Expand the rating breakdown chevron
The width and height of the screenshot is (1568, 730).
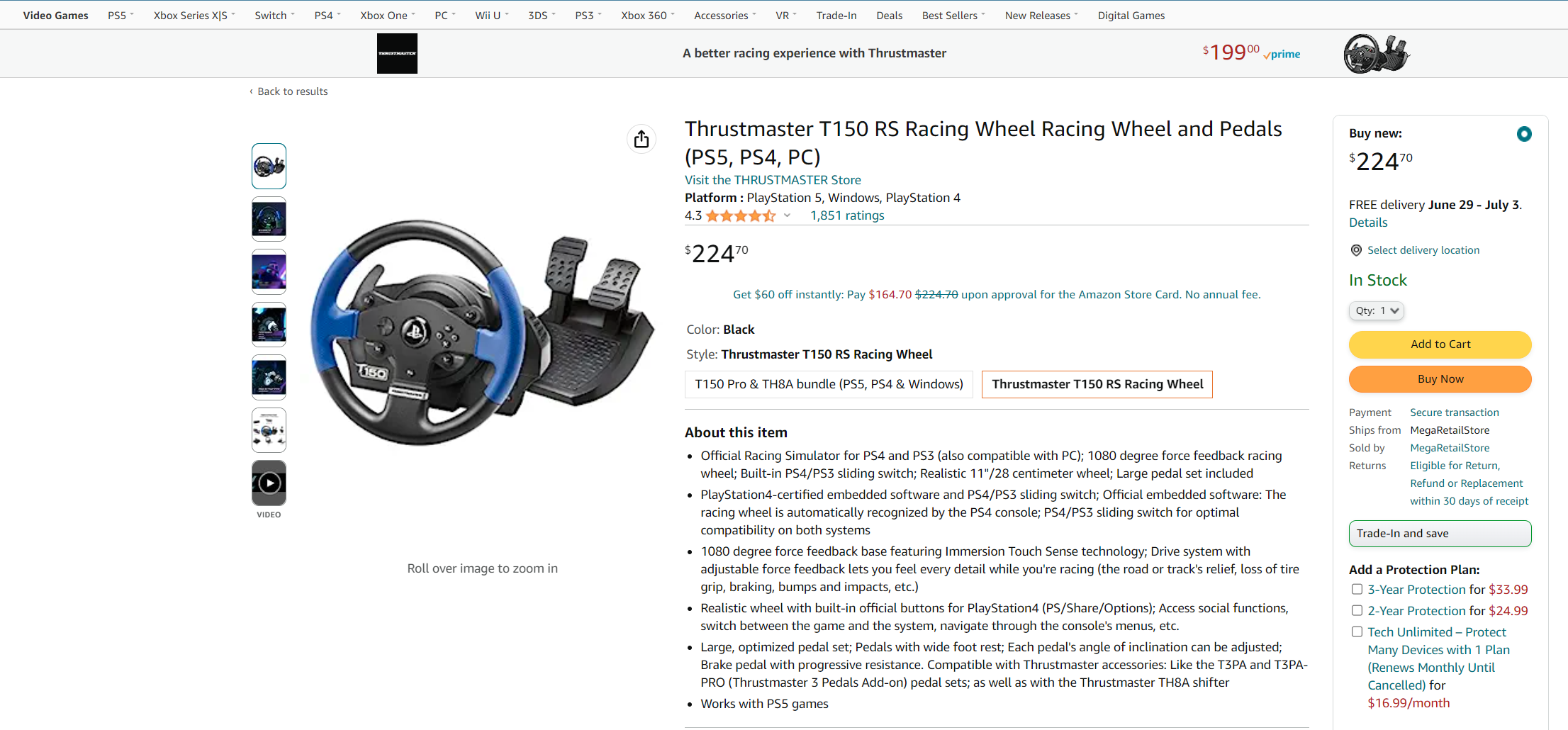coord(787,215)
